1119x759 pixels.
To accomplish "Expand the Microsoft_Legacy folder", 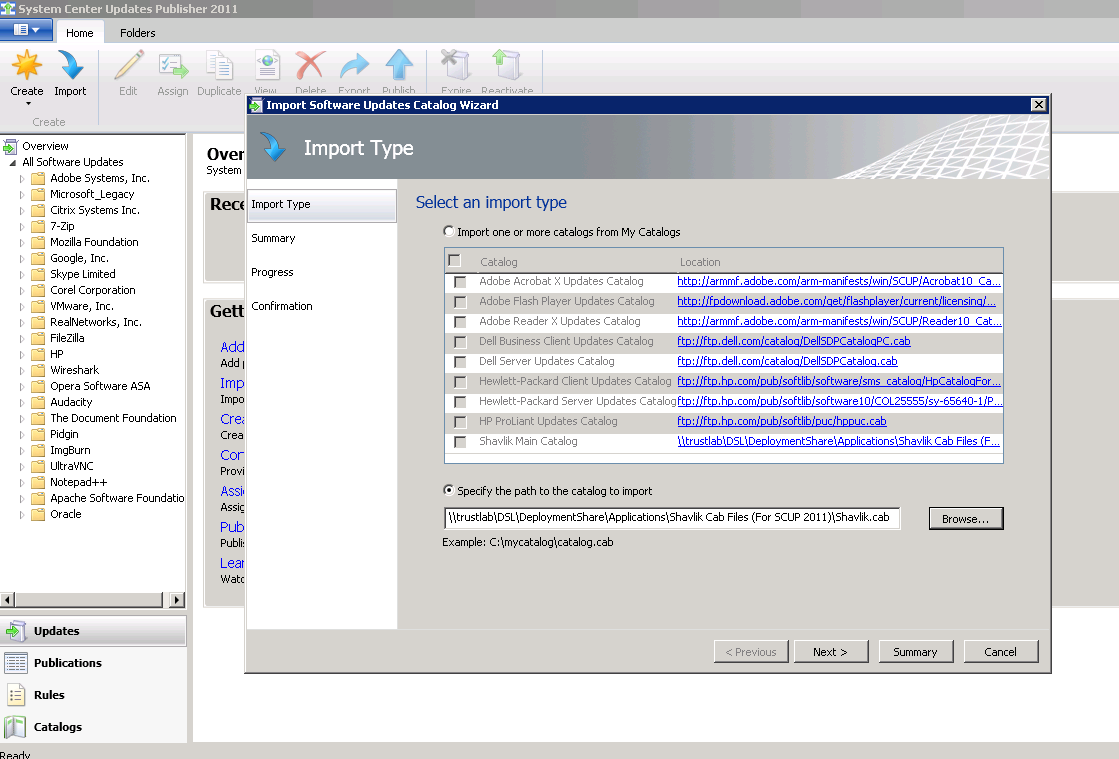I will click(x=22, y=195).
